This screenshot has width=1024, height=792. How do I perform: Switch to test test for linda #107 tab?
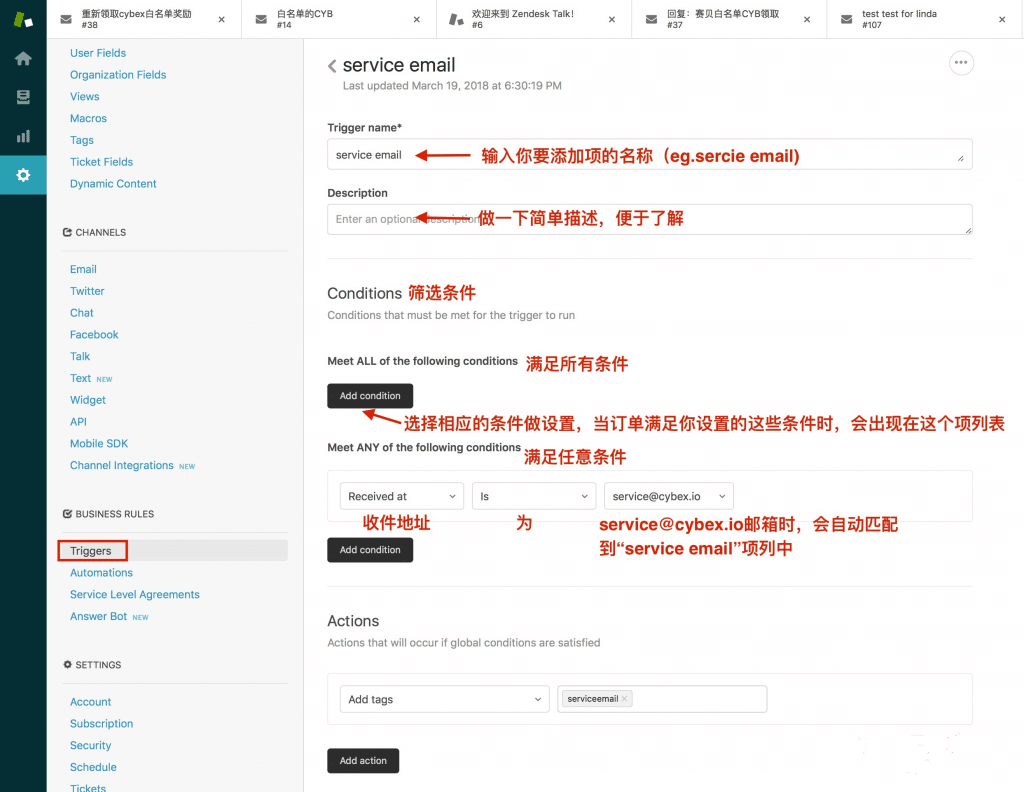coord(924,19)
